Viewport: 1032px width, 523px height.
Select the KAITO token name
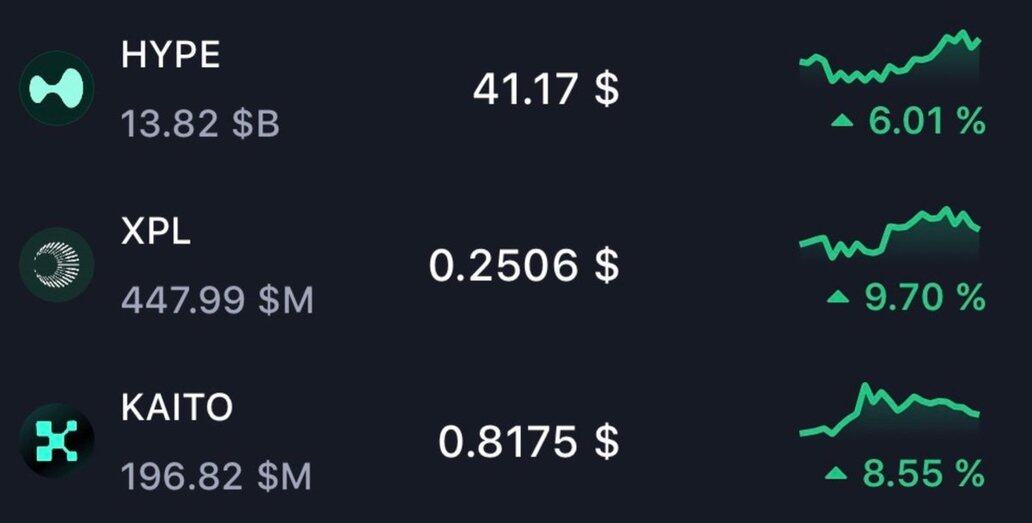177,408
